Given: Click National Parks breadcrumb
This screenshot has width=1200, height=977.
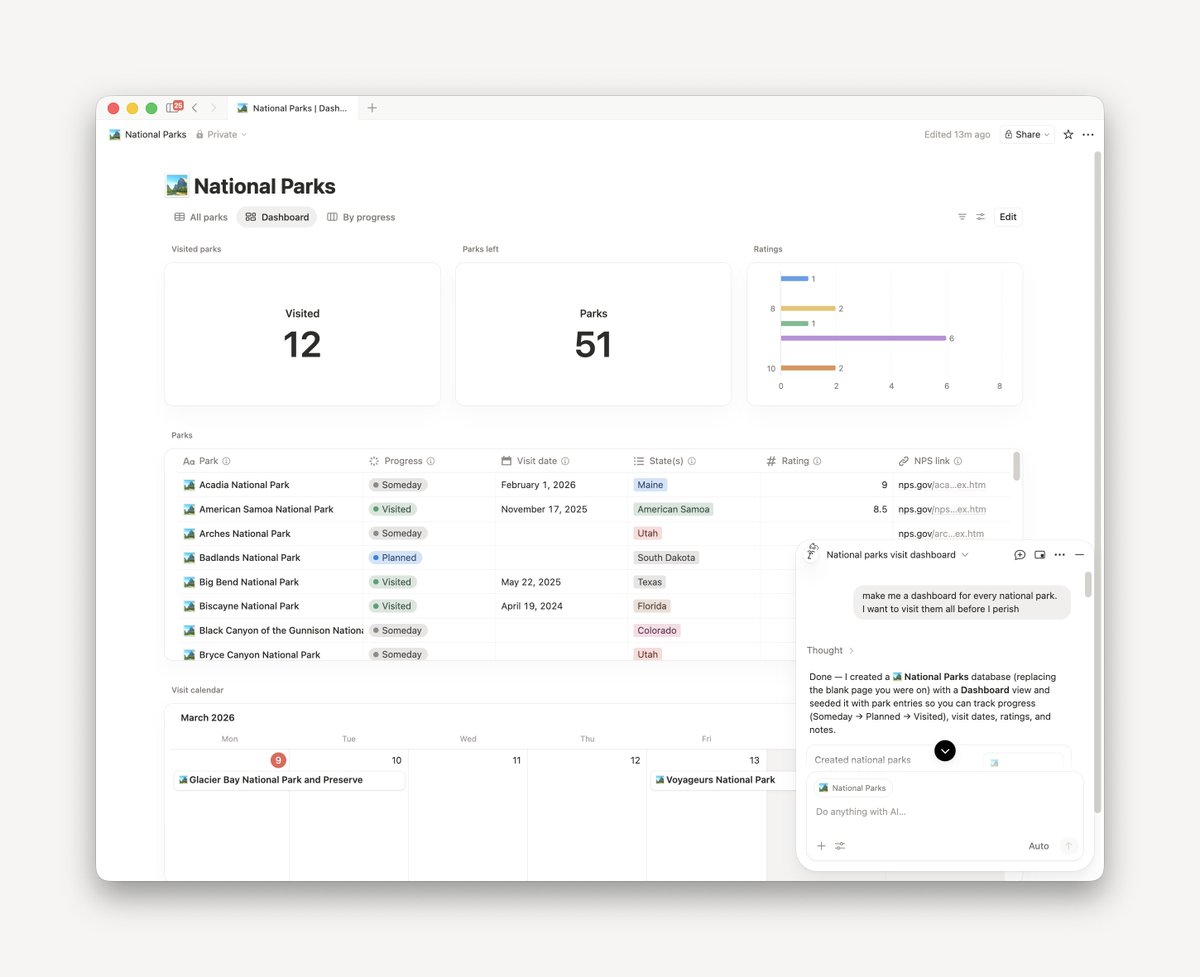Looking at the screenshot, I should pos(148,134).
